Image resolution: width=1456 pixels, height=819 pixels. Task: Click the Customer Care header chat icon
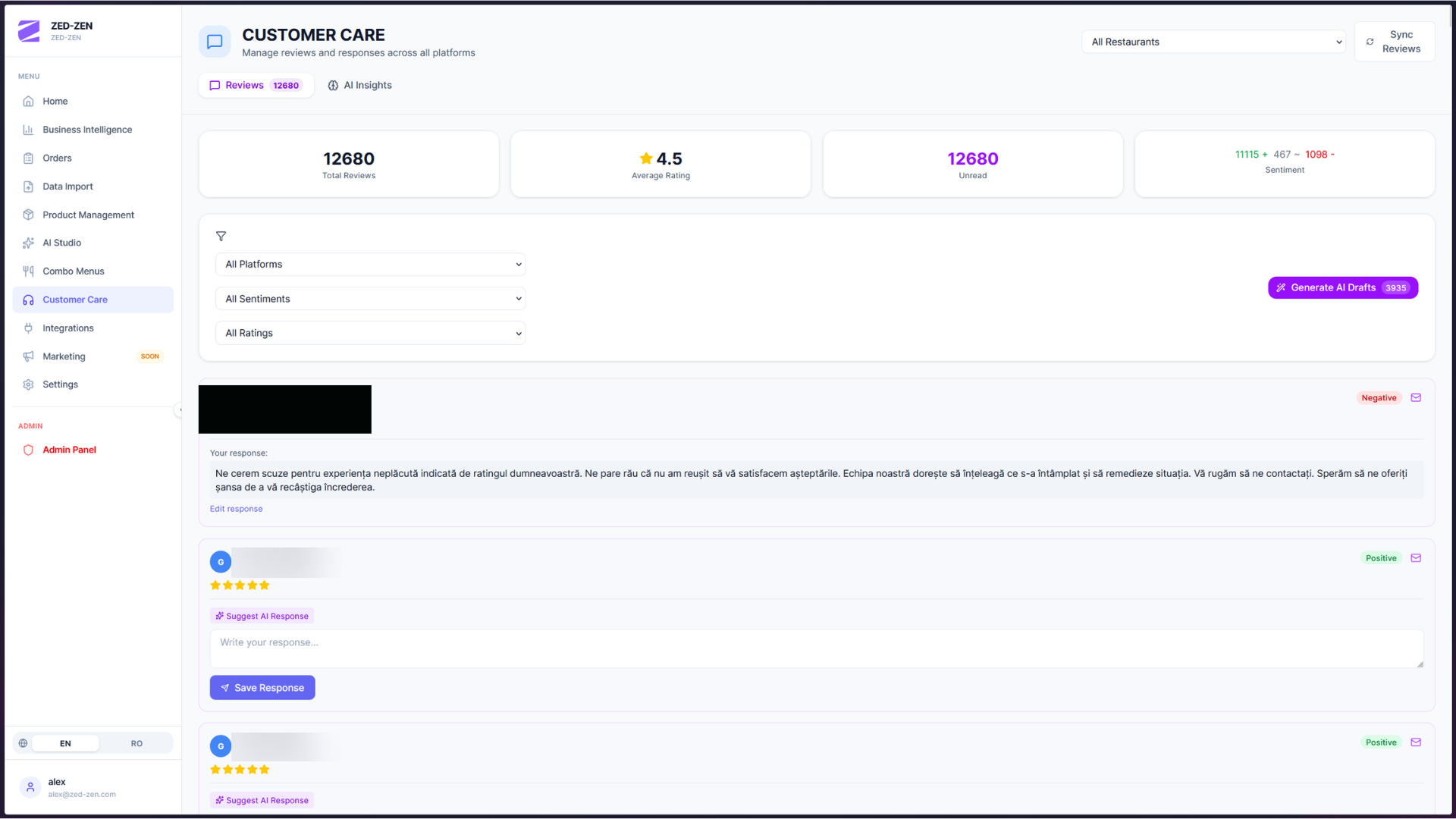coord(215,42)
